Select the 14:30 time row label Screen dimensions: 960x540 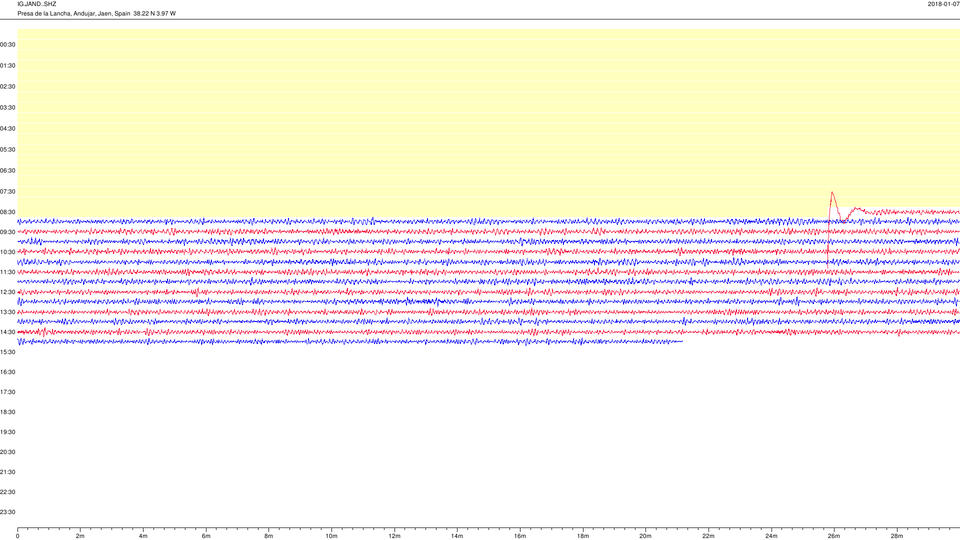click(8, 332)
